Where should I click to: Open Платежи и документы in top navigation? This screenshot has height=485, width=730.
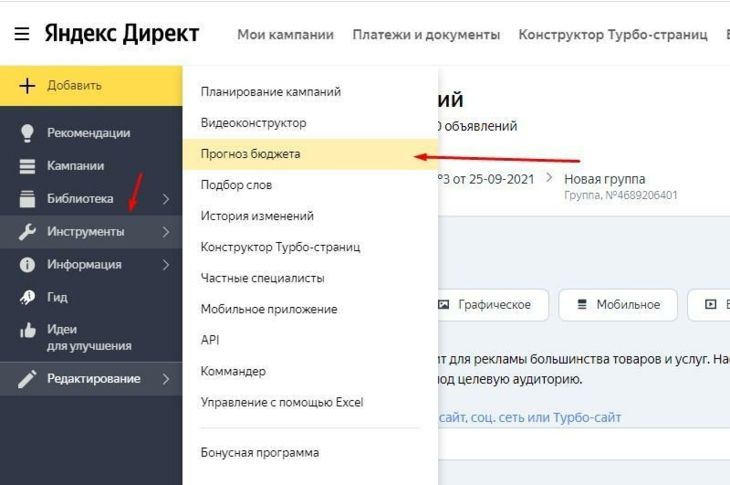pyautogui.click(x=426, y=34)
